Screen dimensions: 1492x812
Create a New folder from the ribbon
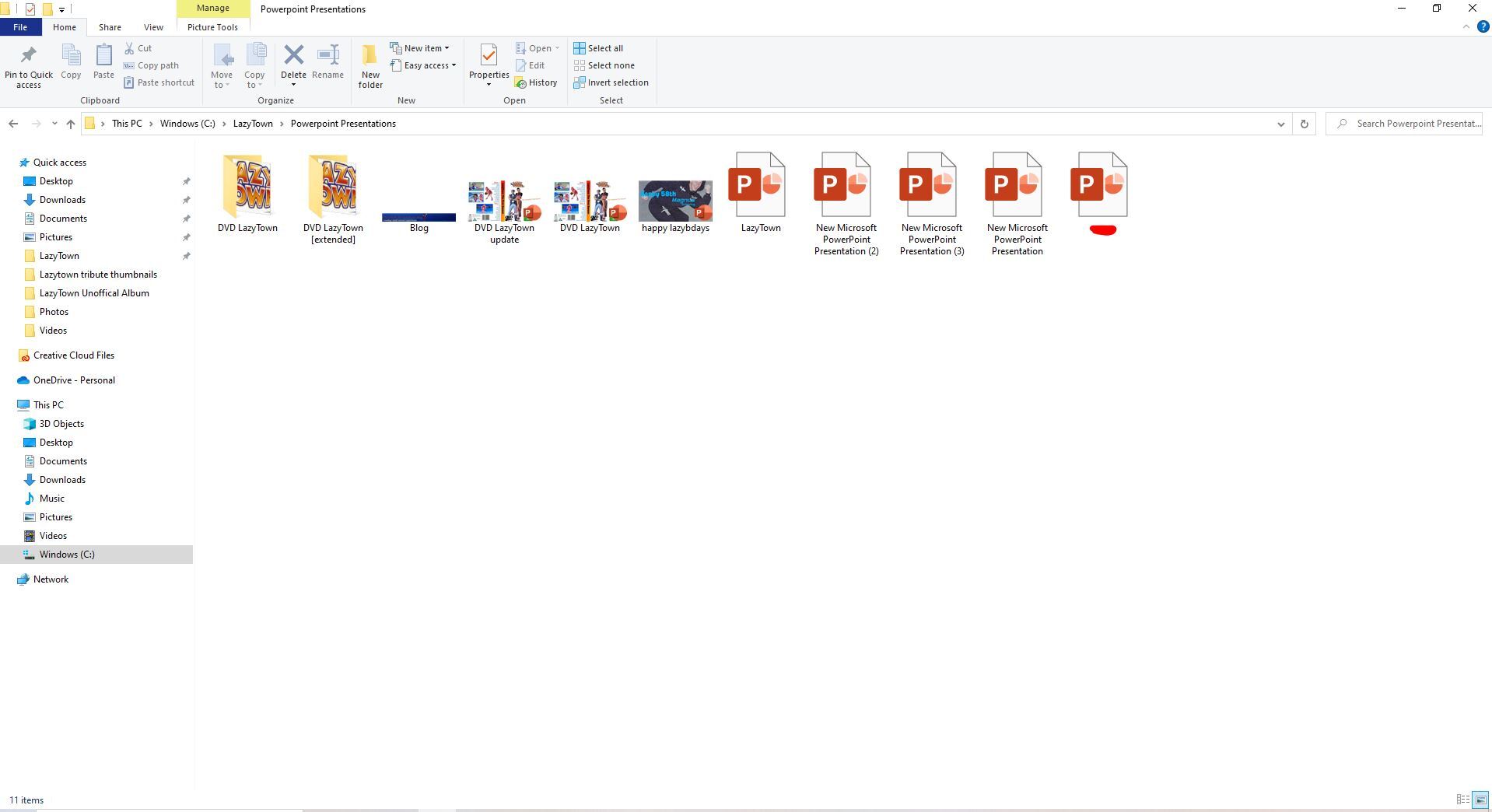click(x=370, y=66)
